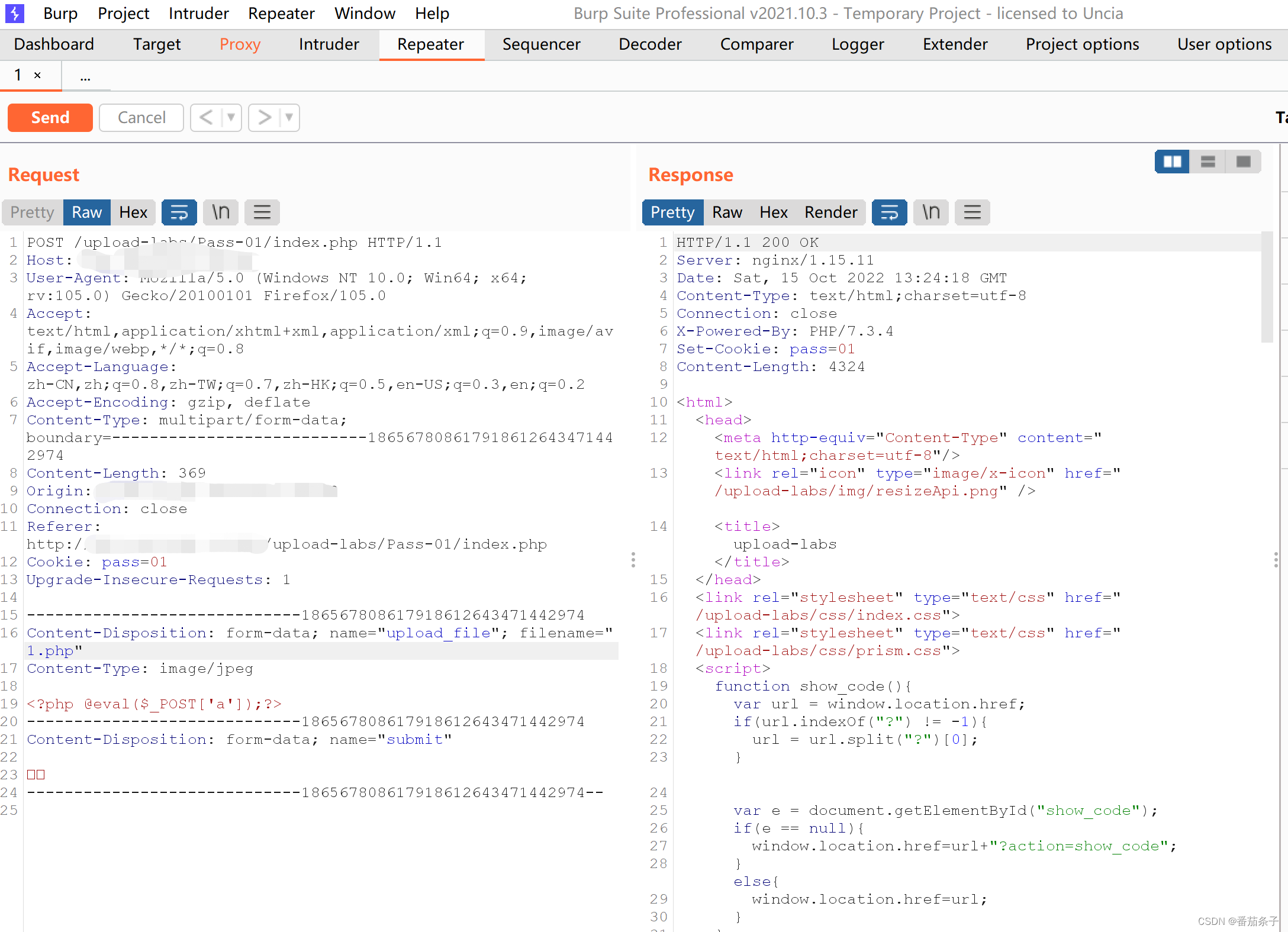The image size is (1288, 932).
Task: Toggle word wrap in Response panel
Action: pyautogui.click(x=889, y=212)
